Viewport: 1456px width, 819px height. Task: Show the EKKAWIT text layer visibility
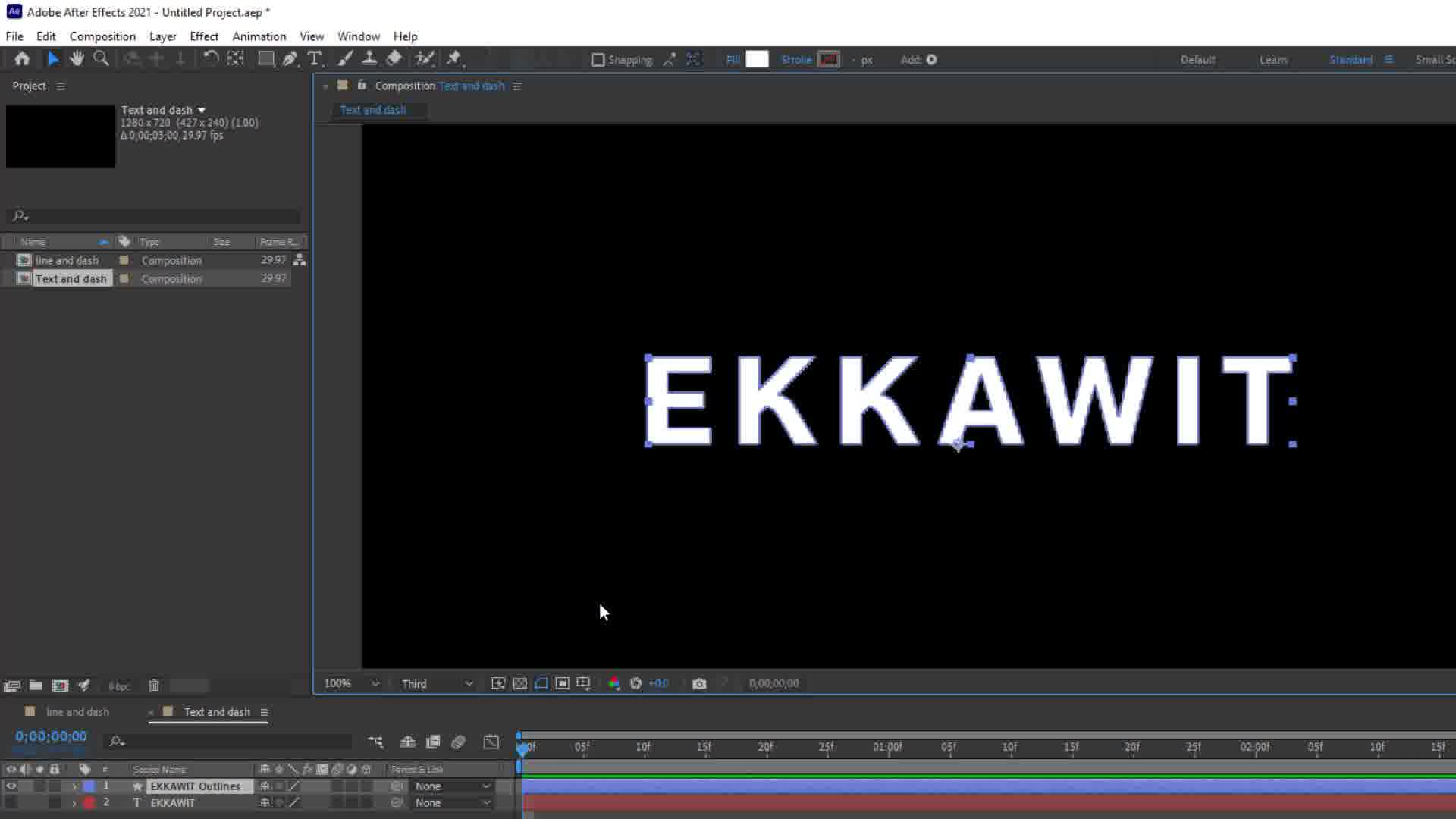11,803
